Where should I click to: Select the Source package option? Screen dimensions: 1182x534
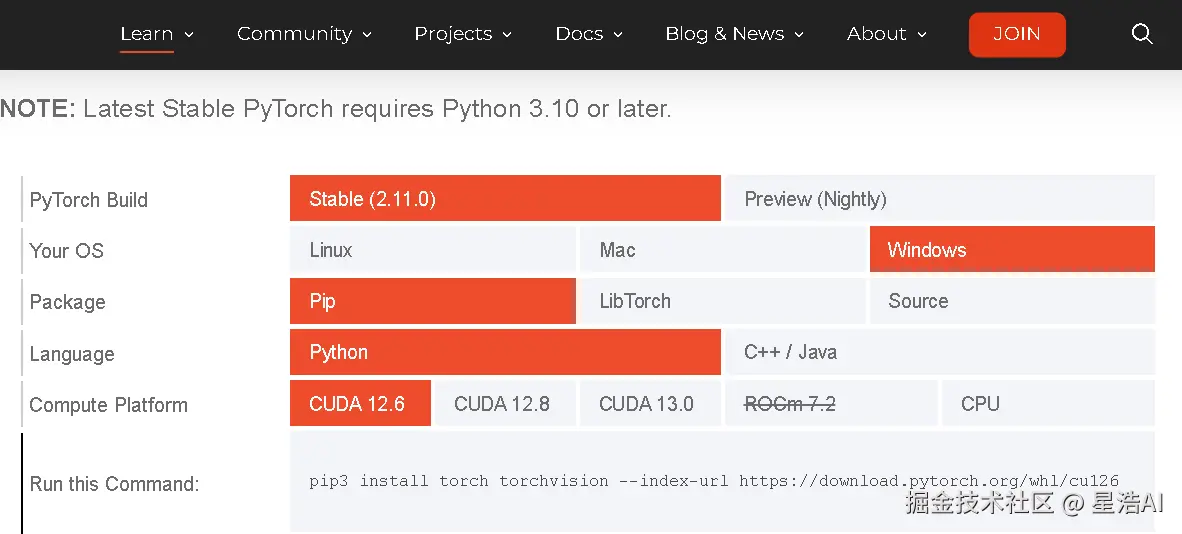[1012, 301]
